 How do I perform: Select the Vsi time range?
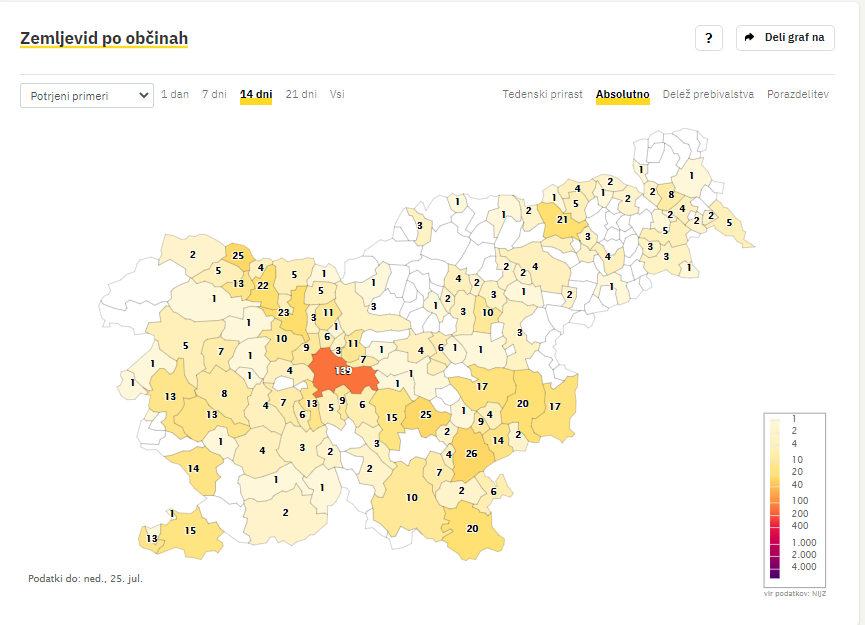point(337,95)
